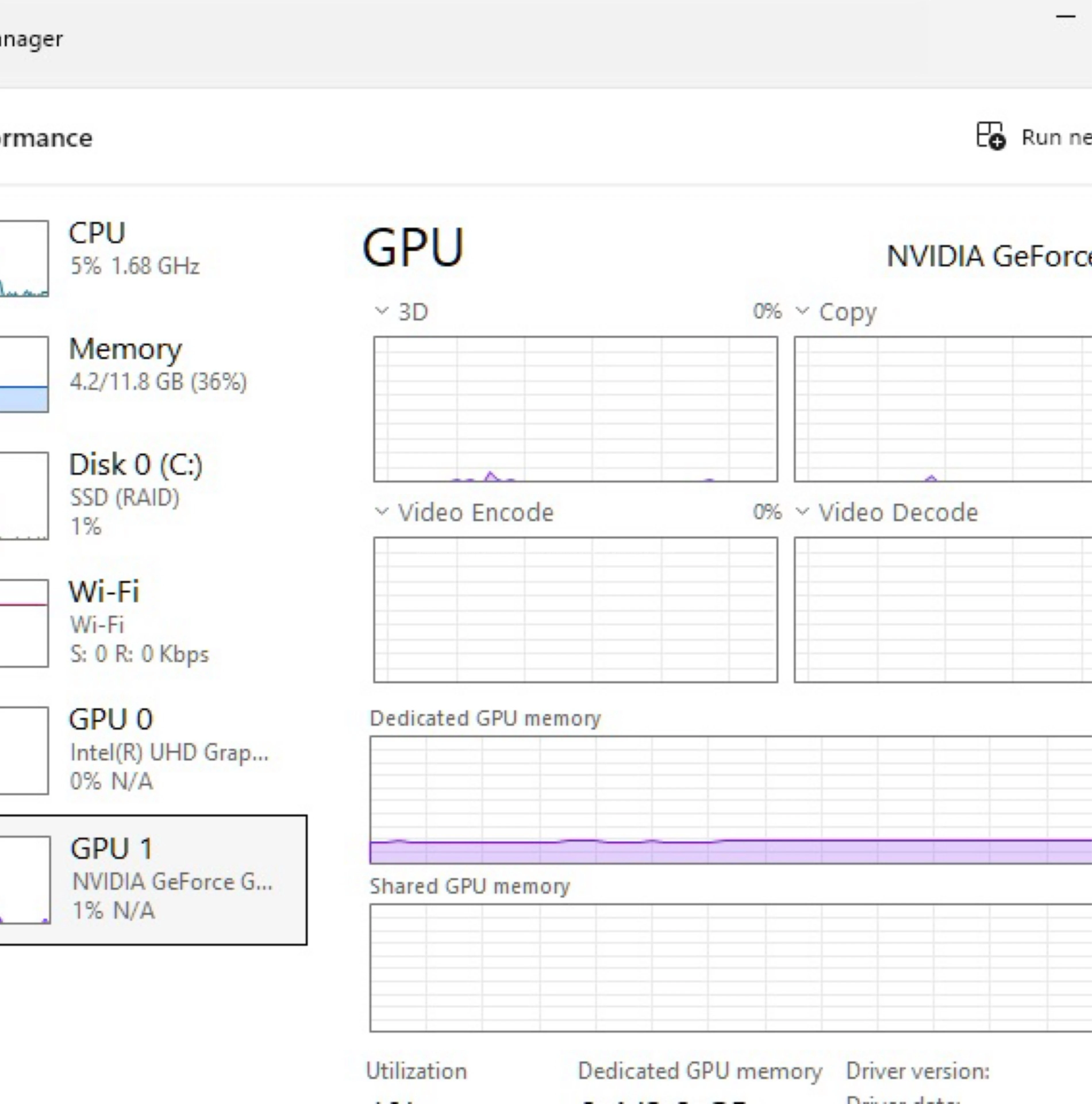1092x1104 pixels.
Task: Click the NVIDIA GeForce GPU name text
Action: tap(989, 256)
